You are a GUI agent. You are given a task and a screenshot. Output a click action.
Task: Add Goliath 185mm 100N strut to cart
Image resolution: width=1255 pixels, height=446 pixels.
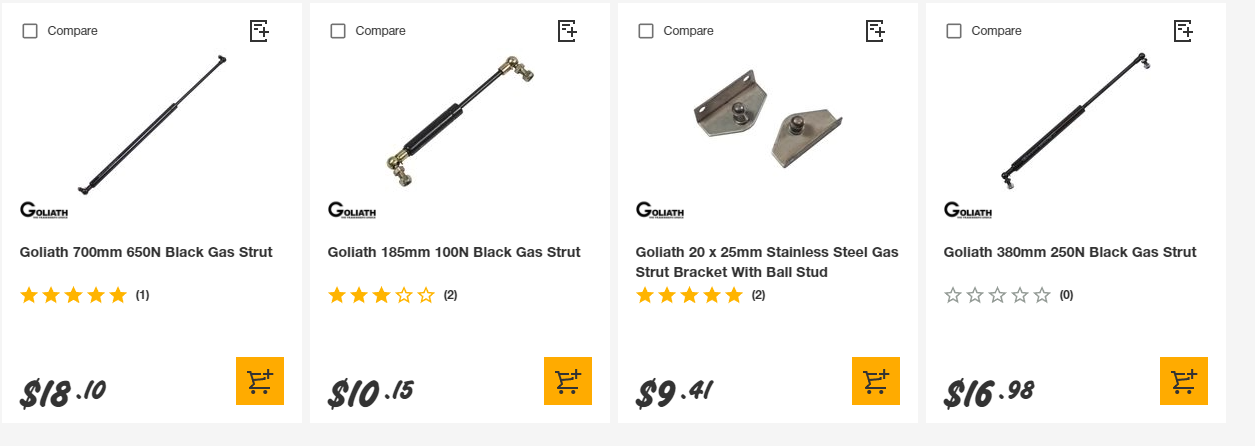(568, 381)
